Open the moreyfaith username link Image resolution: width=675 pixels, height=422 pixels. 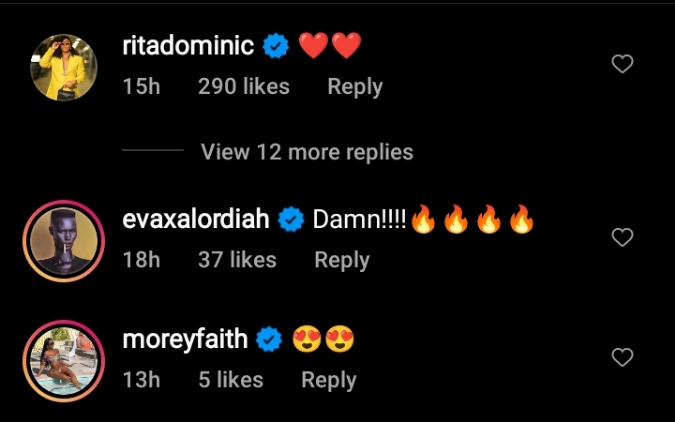[185, 340]
